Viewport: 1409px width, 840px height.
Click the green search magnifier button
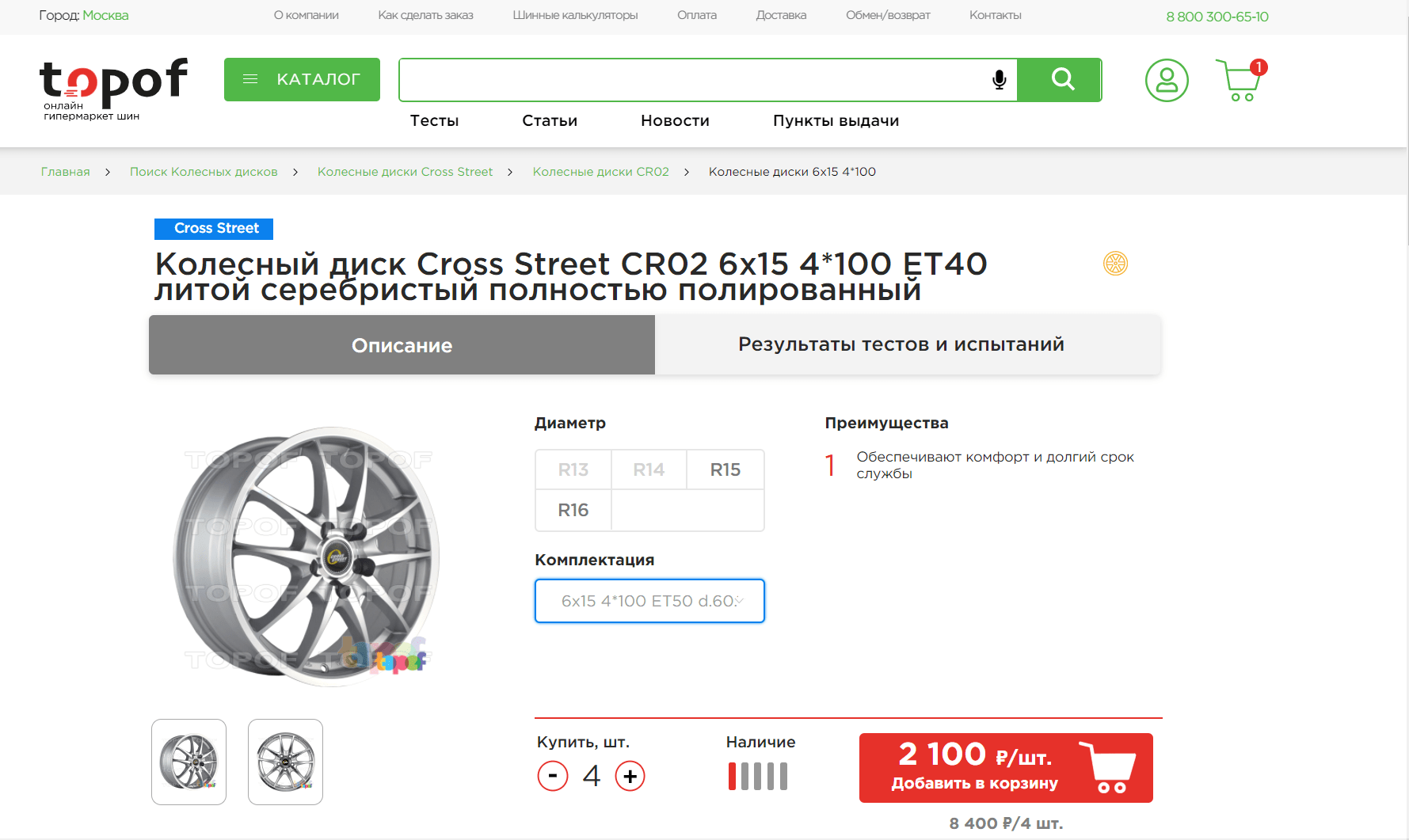coord(1060,79)
